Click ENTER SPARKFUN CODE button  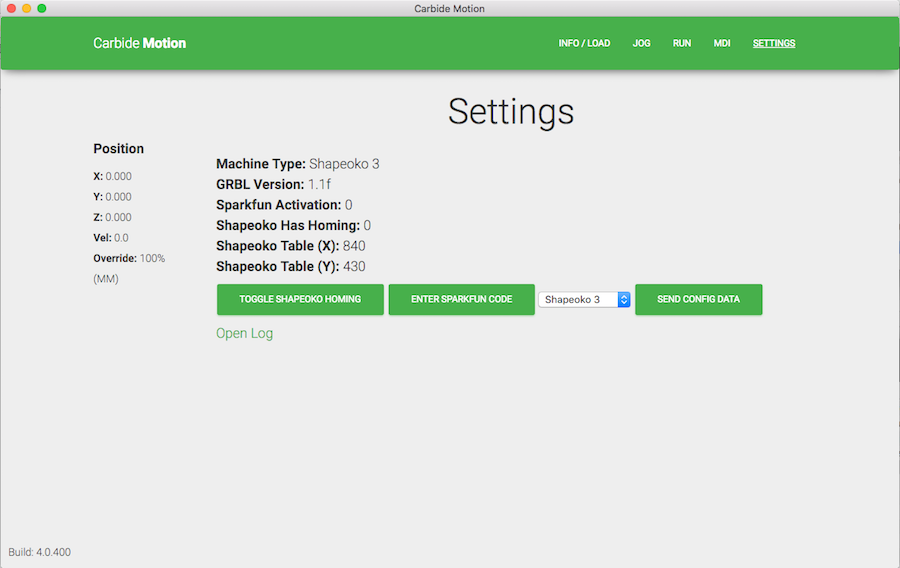[461, 299]
